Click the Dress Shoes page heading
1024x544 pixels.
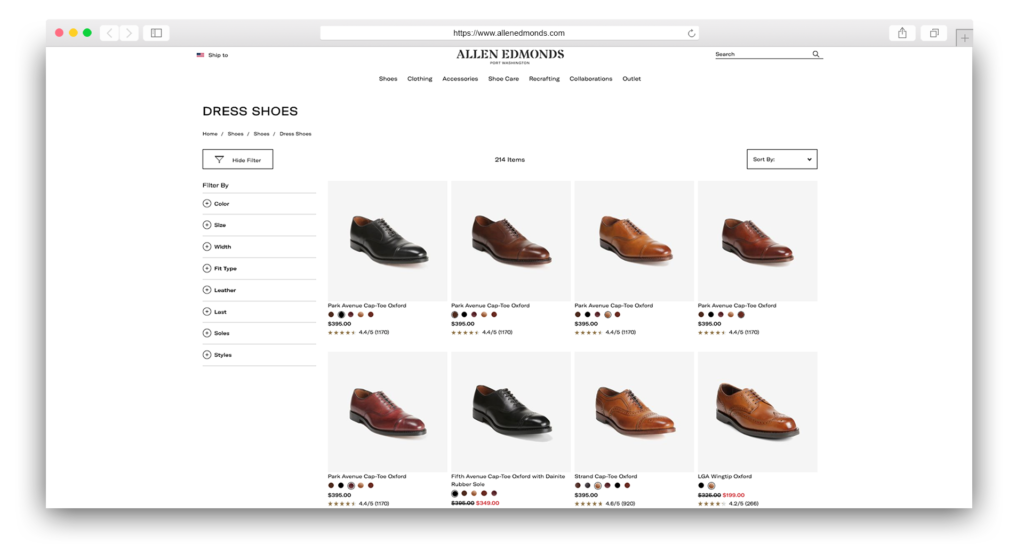click(x=250, y=112)
